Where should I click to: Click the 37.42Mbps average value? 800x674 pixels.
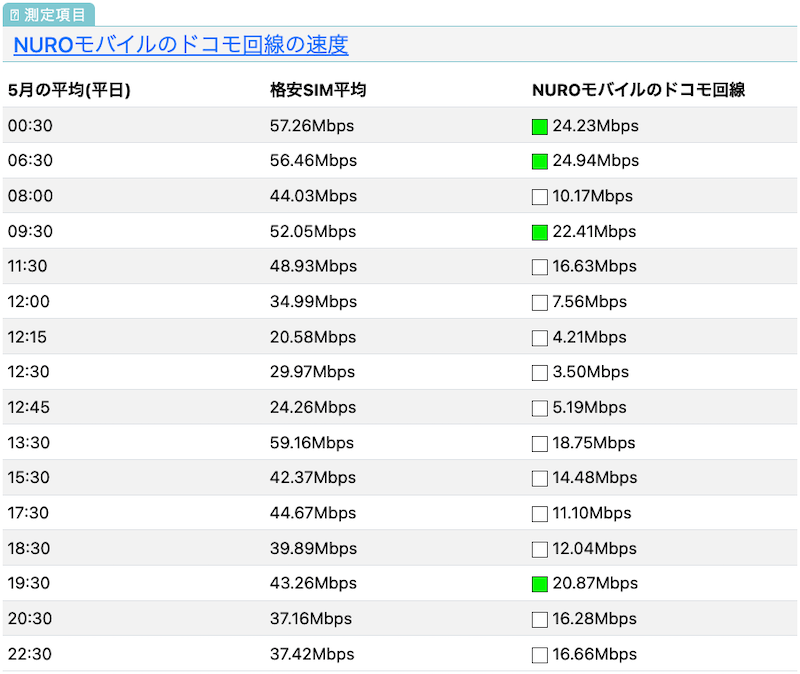pyautogui.click(x=312, y=654)
